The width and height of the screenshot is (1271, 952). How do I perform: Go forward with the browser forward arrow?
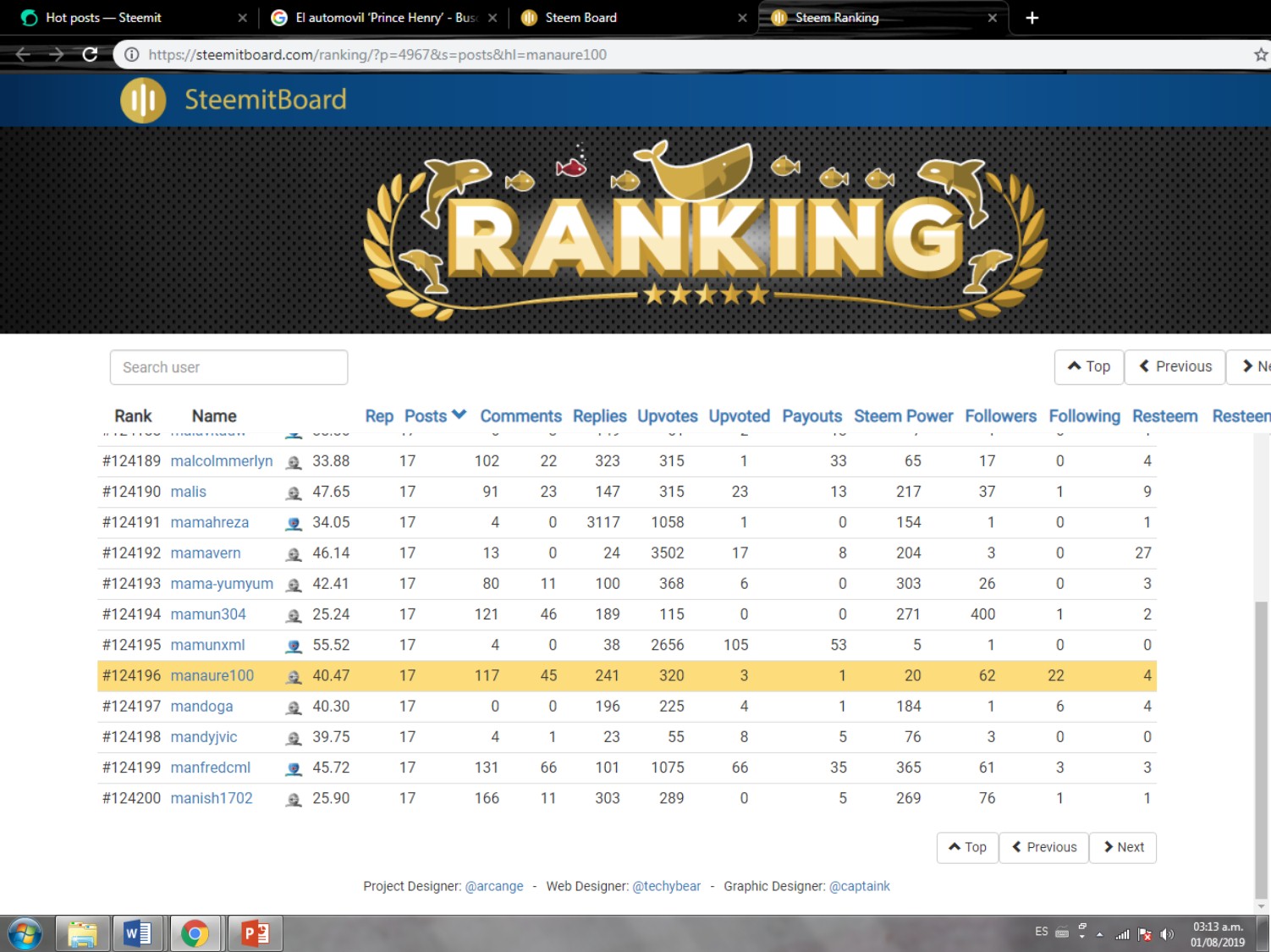57,54
